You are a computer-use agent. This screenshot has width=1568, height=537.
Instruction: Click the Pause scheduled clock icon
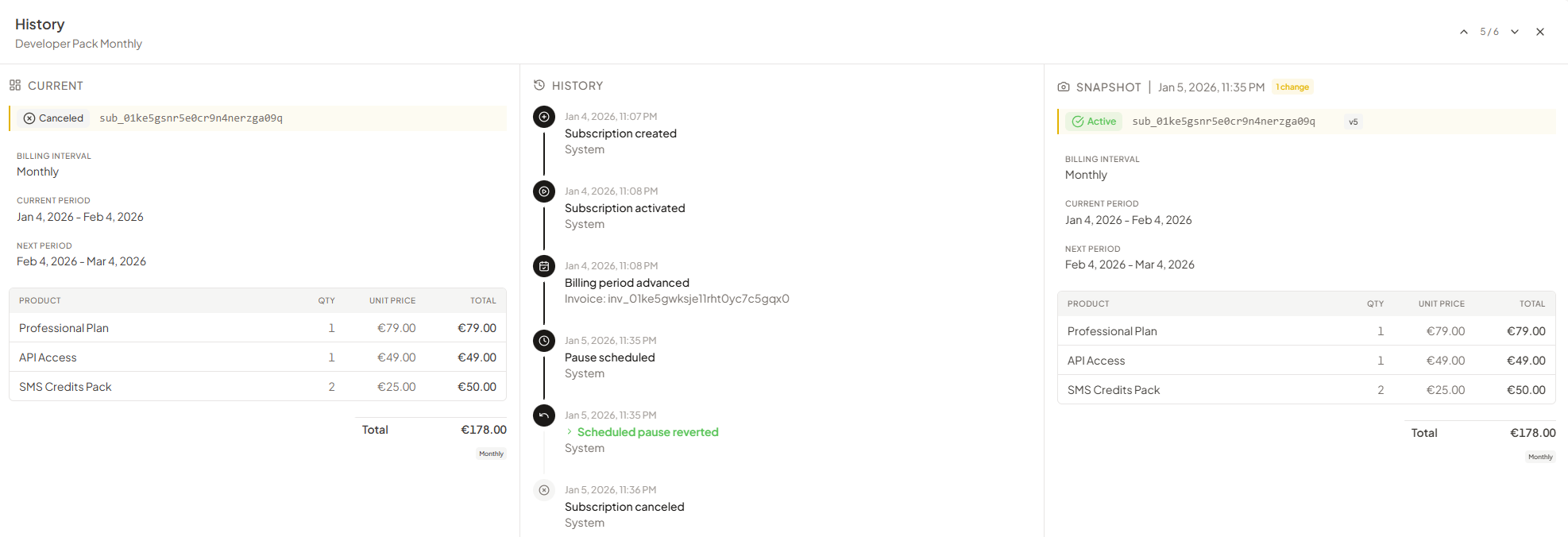click(x=544, y=341)
